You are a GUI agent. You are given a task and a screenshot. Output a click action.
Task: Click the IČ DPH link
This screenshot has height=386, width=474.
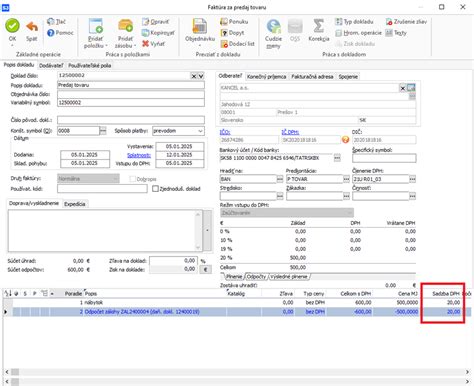tap(290, 132)
